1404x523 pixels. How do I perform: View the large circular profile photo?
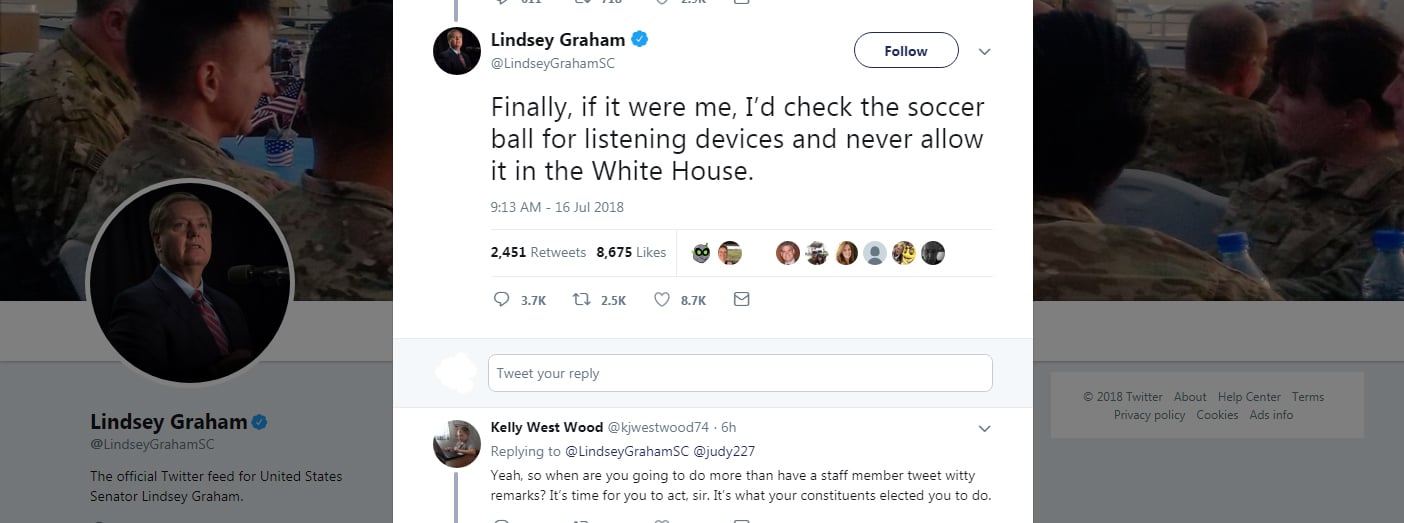pyautogui.click(x=190, y=283)
